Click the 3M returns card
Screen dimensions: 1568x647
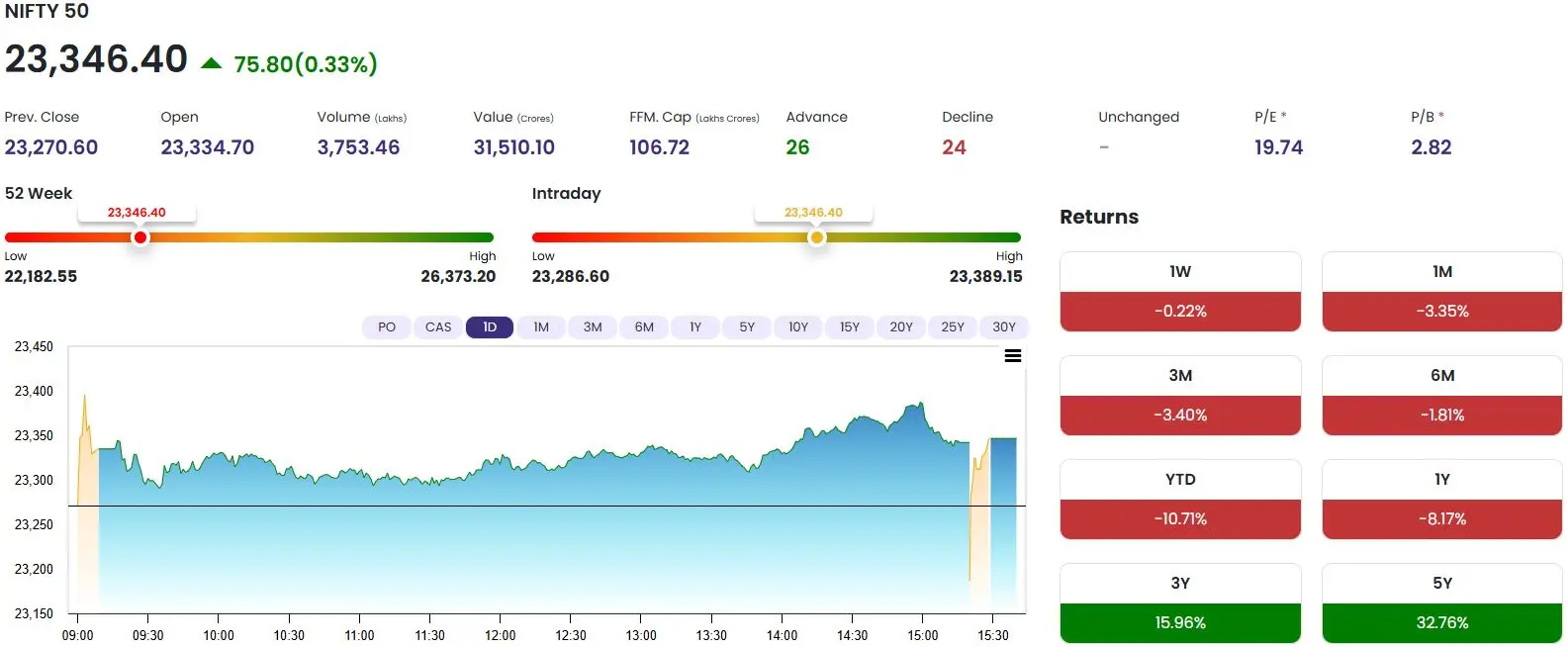pos(1180,396)
